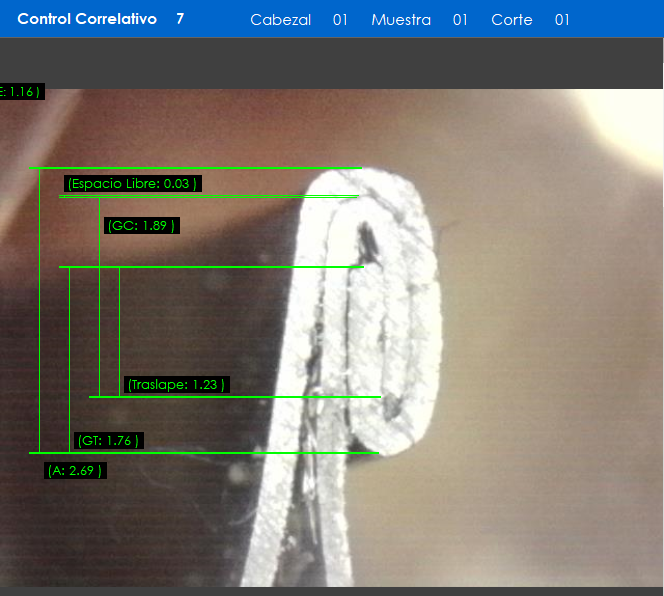
Task: Select the Muestra value 01
Action: [x=460, y=20]
